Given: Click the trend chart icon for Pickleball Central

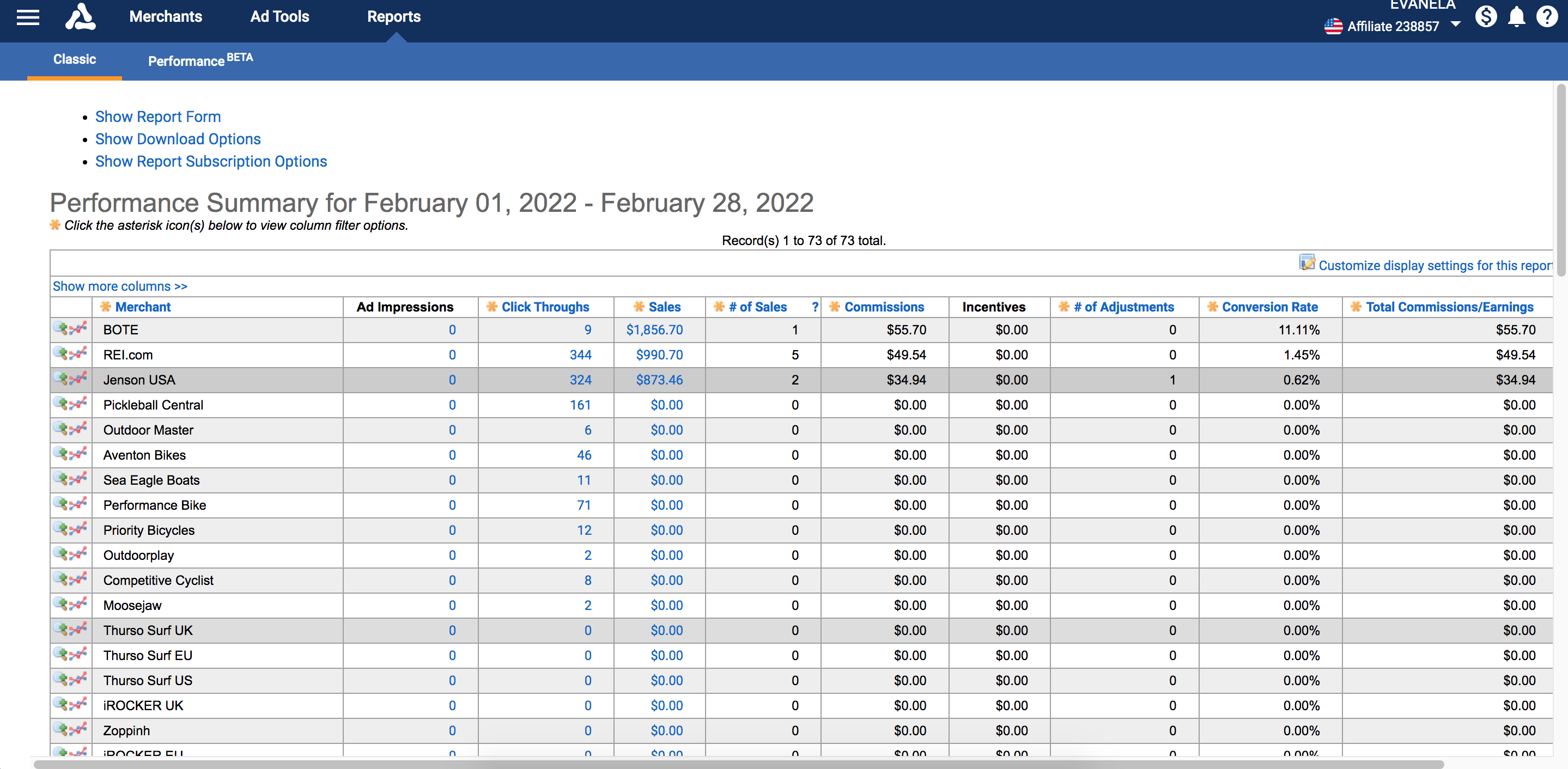Looking at the screenshot, I should tap(78, 404).
